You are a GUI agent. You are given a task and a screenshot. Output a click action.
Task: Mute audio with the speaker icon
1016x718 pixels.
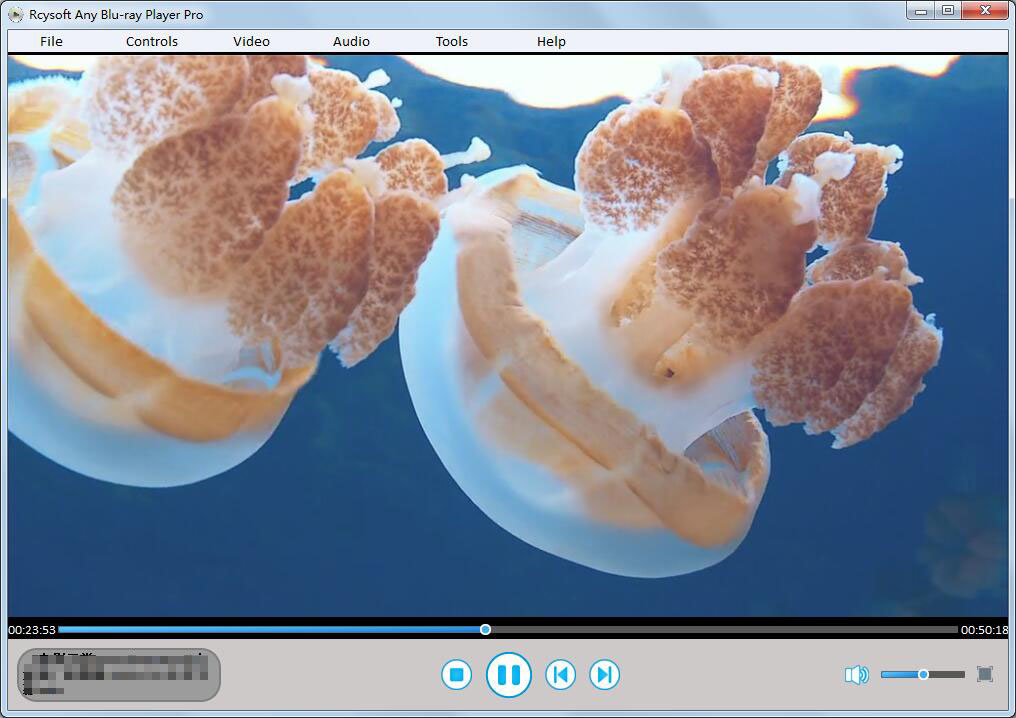coord(856,675)
